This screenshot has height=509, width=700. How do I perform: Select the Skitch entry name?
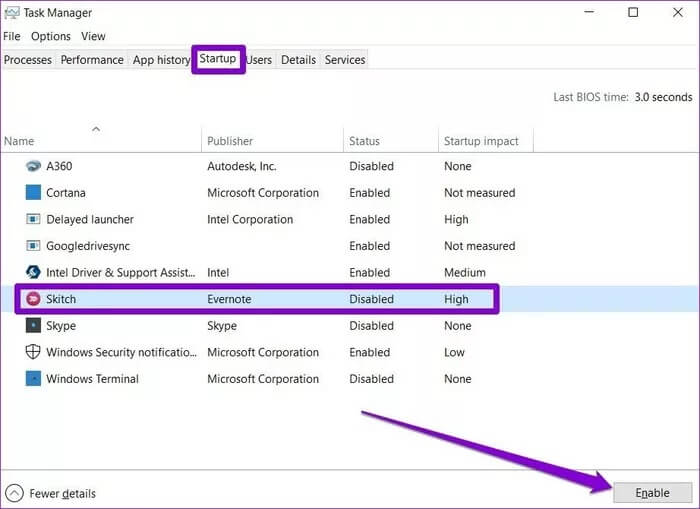61,299
